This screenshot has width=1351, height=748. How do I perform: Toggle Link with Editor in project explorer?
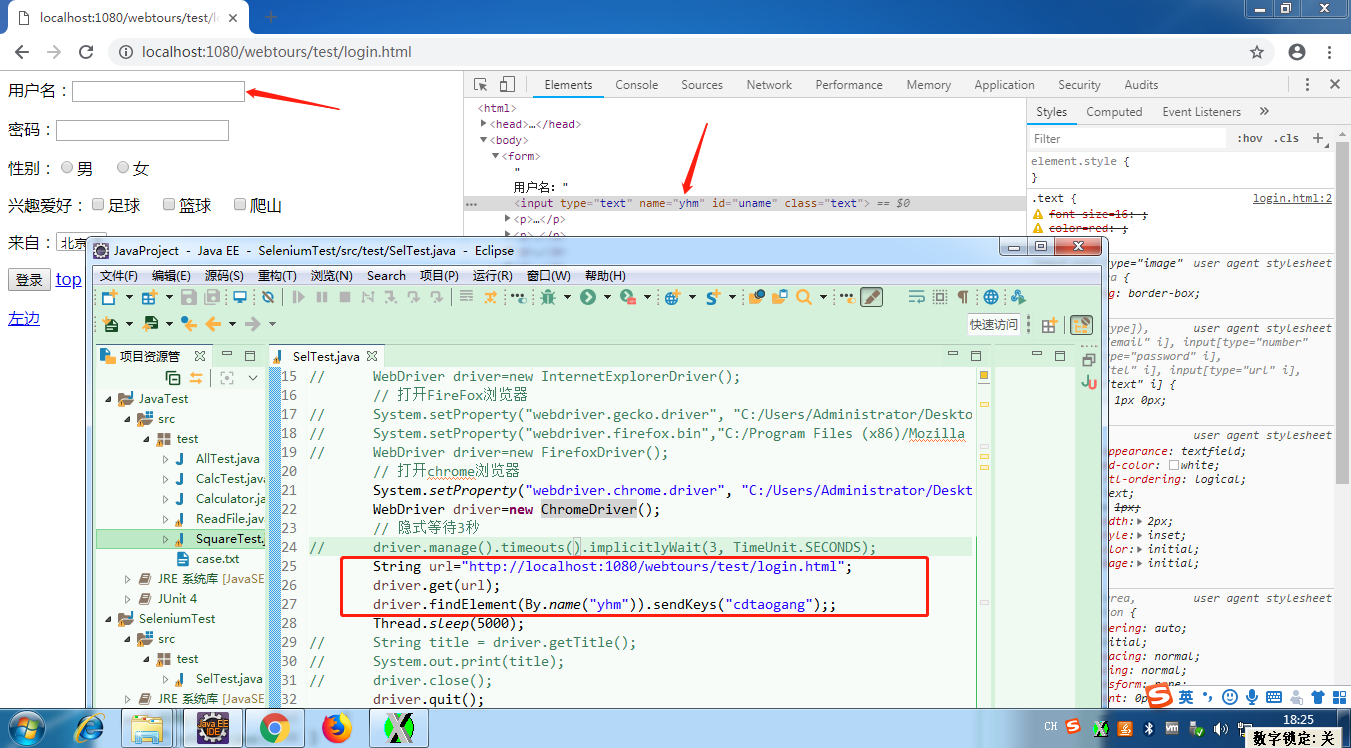coord(196,378)
